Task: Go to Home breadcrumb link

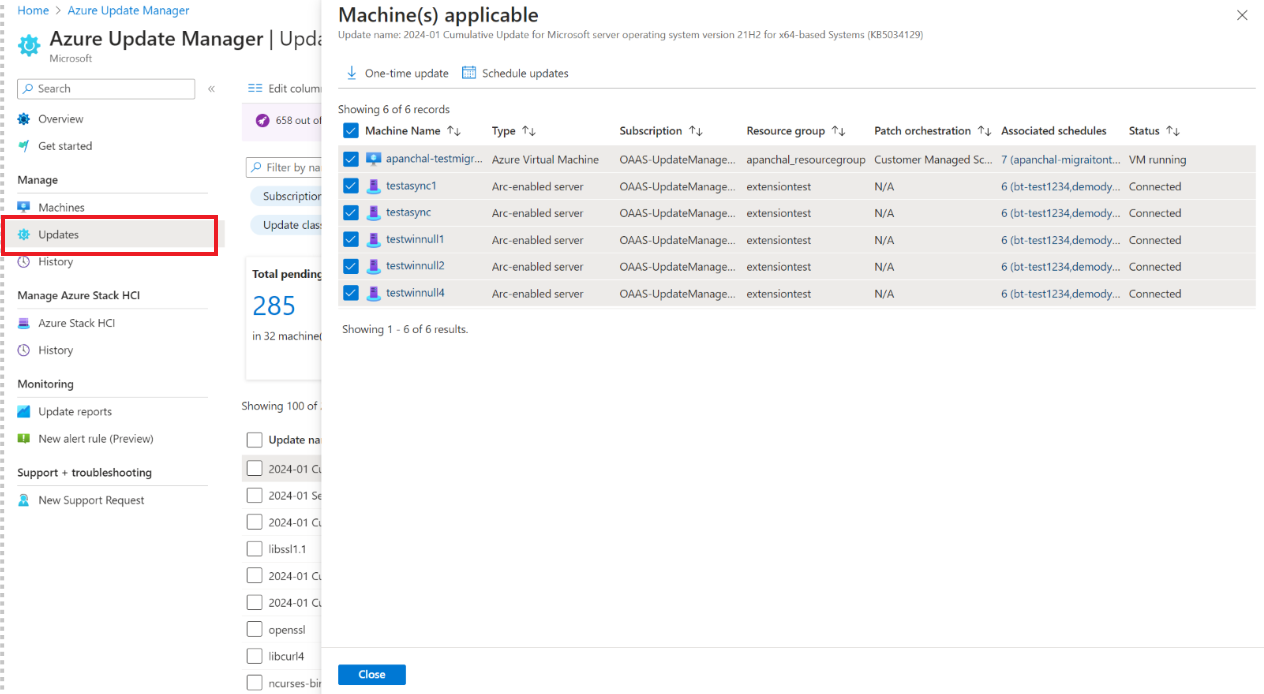Action: coord(33,10)
